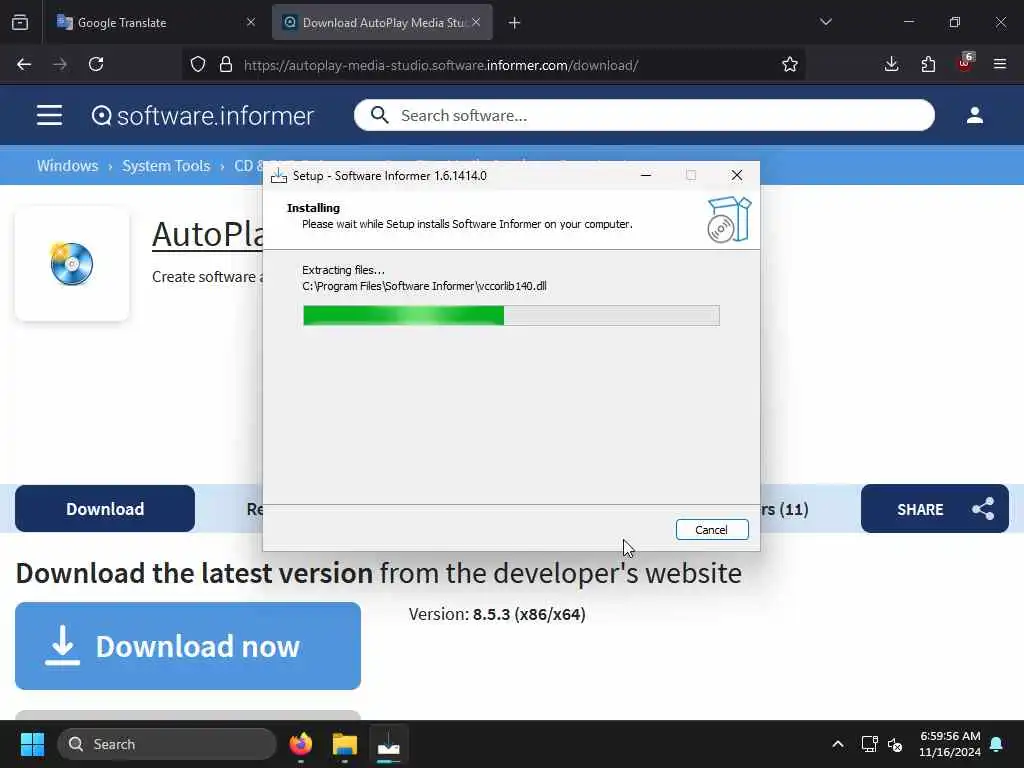Image resolution: width=1024 pixels, height=768 pixels.
Task: Open File Explorer from the taskbar
Action: click(x=345, y=744)
